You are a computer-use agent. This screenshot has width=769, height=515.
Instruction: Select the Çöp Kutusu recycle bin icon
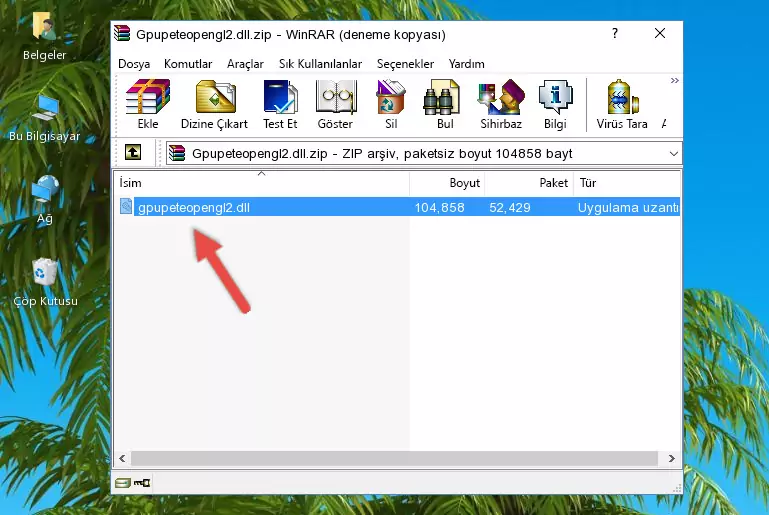coord(45,282)
